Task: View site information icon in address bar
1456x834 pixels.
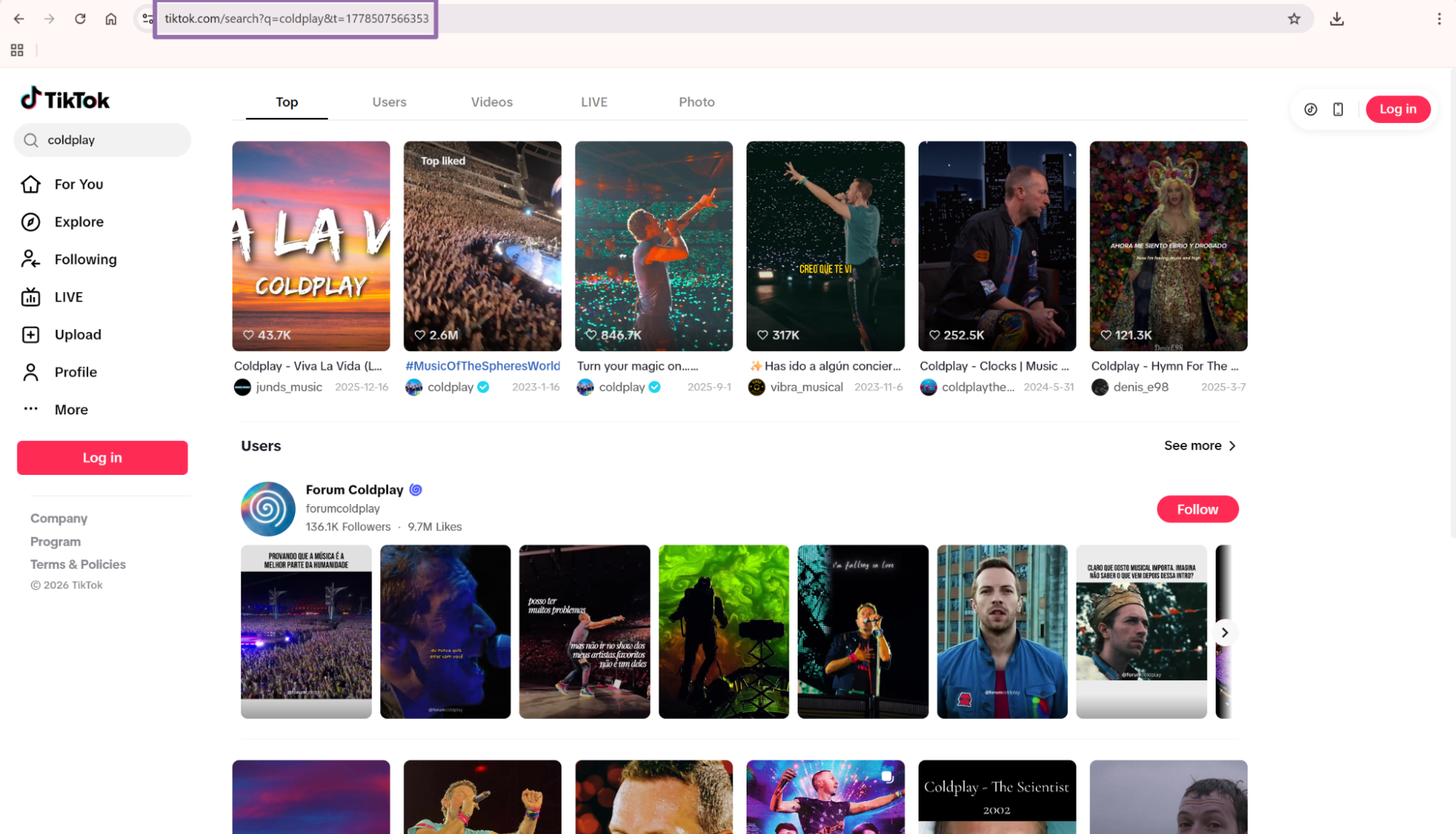Action: point(147,19)
